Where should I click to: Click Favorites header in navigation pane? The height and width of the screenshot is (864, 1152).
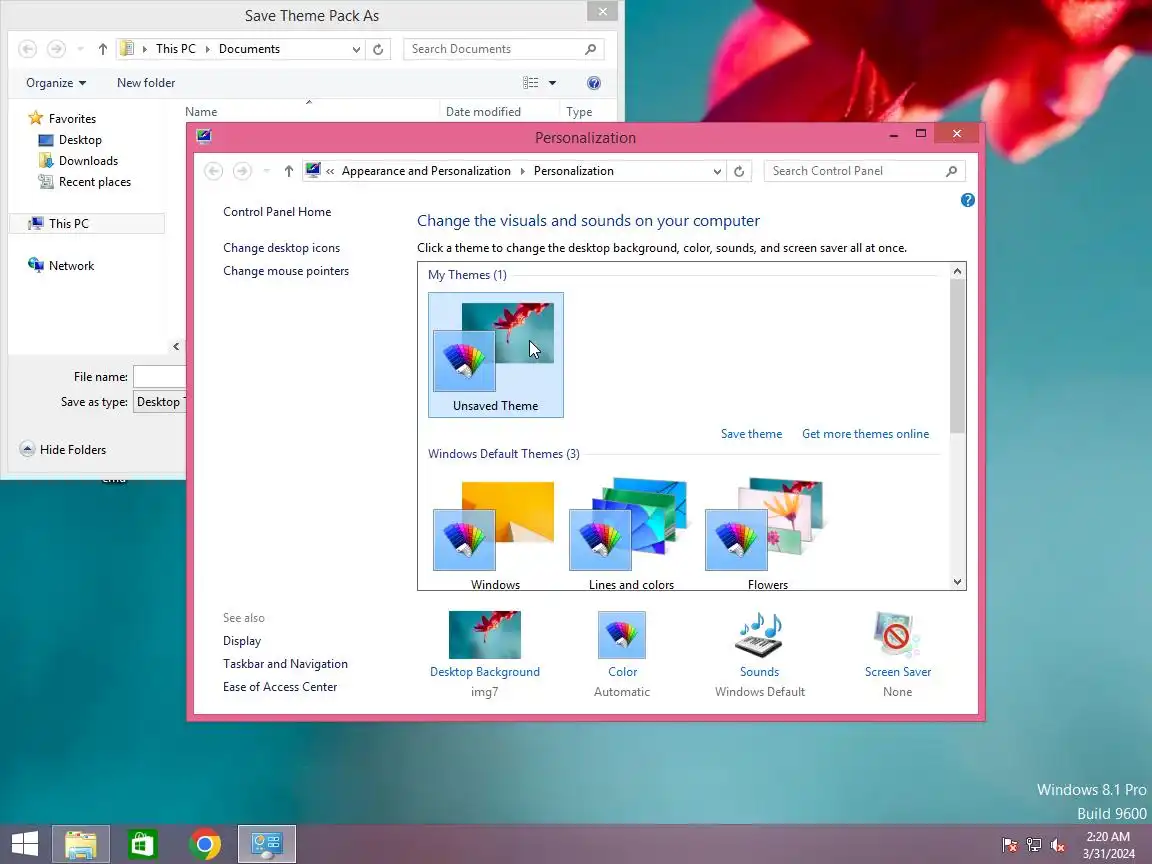point(62,119)
